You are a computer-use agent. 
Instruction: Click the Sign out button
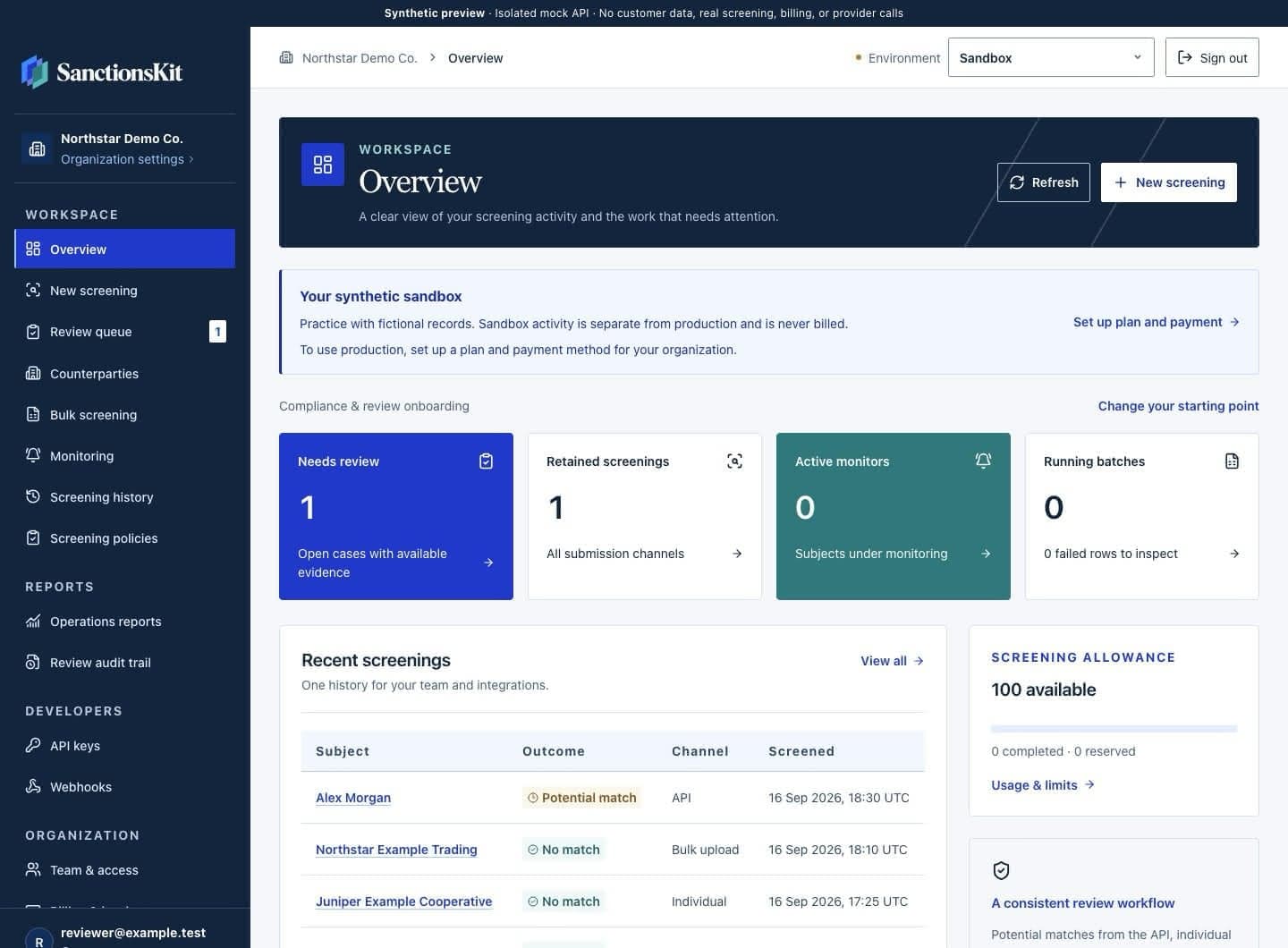[1212, 57]
